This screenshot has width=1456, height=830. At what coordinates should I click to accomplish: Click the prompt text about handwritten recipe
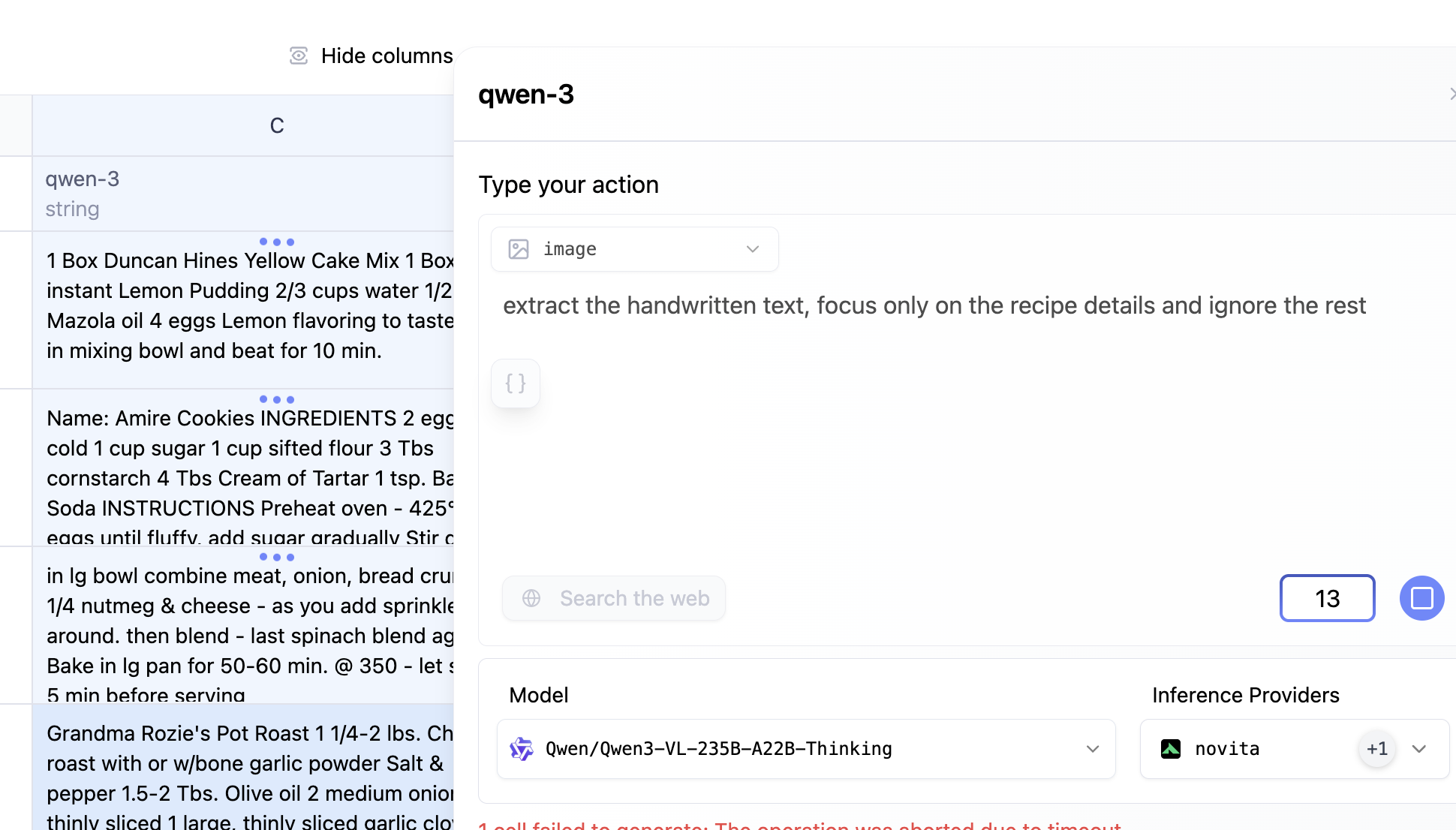point(934,305)
